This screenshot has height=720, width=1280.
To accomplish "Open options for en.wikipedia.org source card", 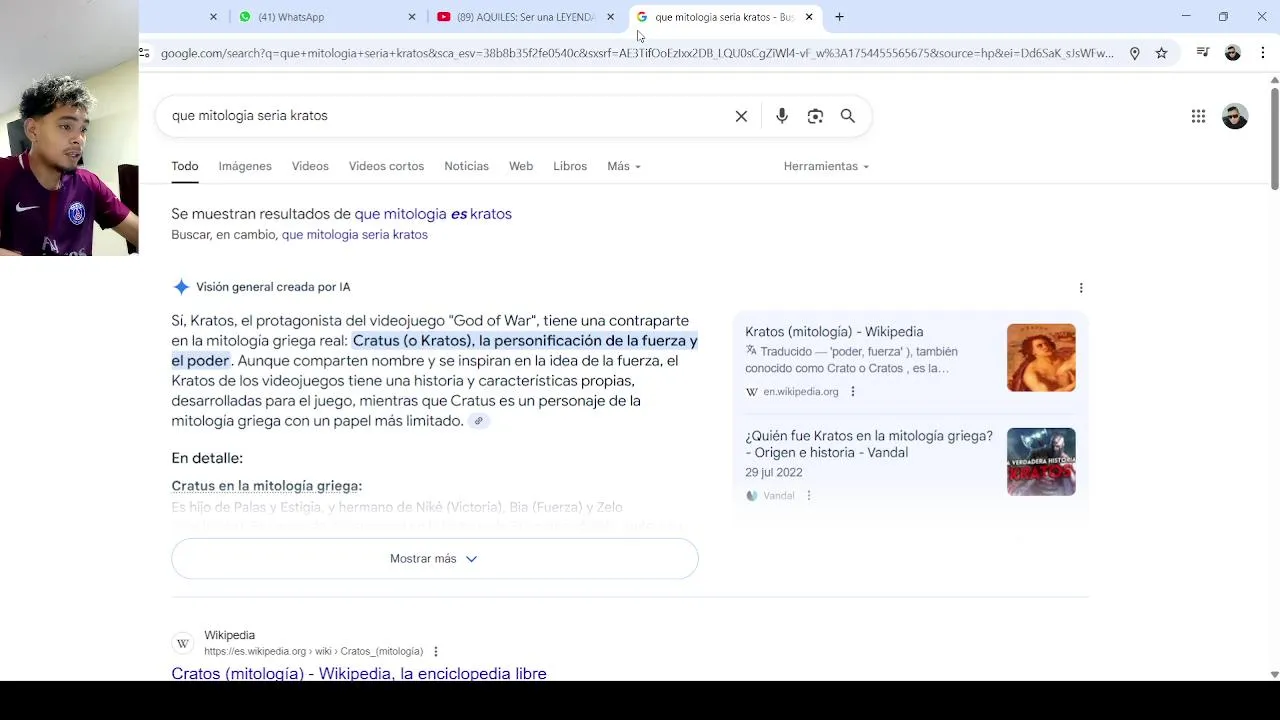I will pyautogui.click(x=852, y=392).
